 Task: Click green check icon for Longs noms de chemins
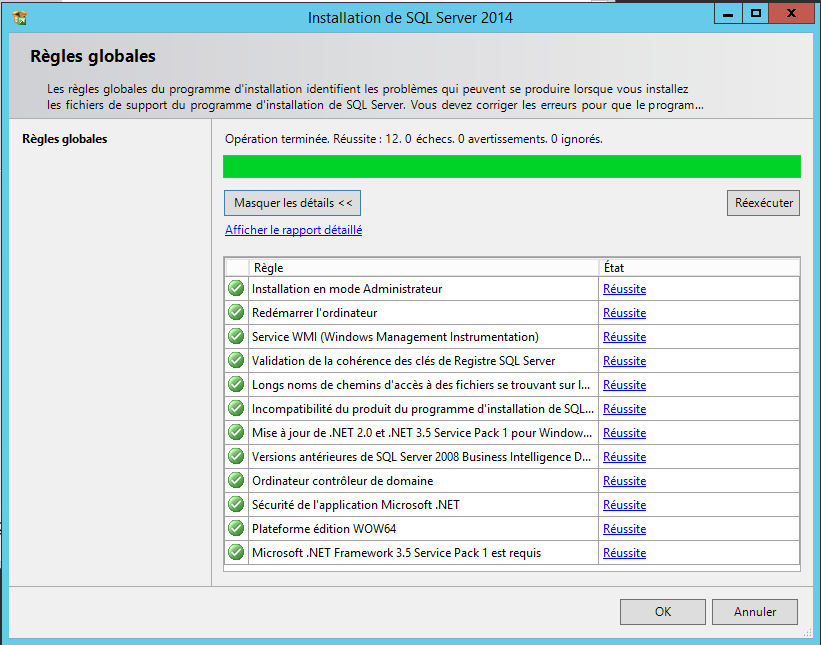click(x=236, y=384)
